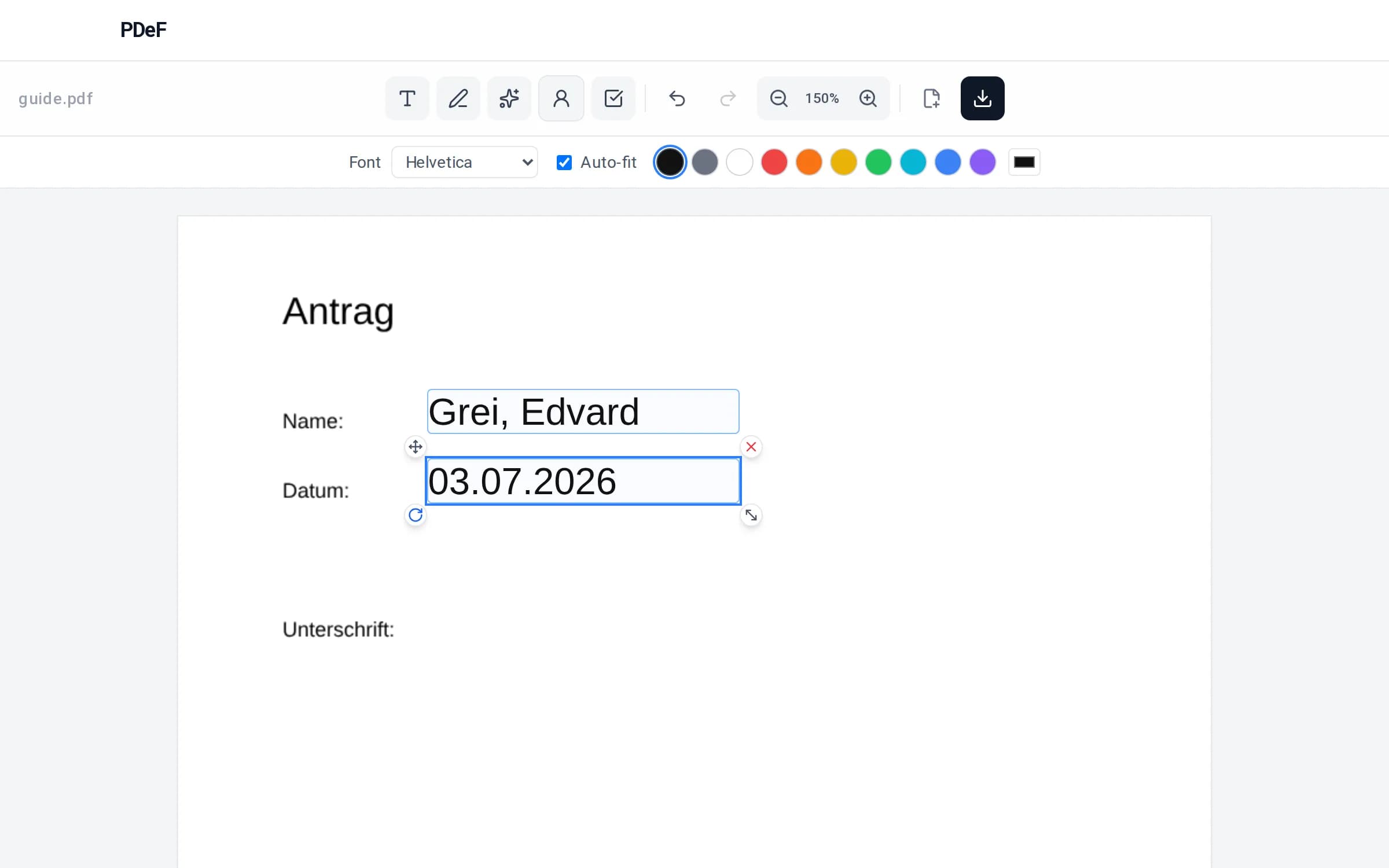Pick the orange color swatch

809,162
